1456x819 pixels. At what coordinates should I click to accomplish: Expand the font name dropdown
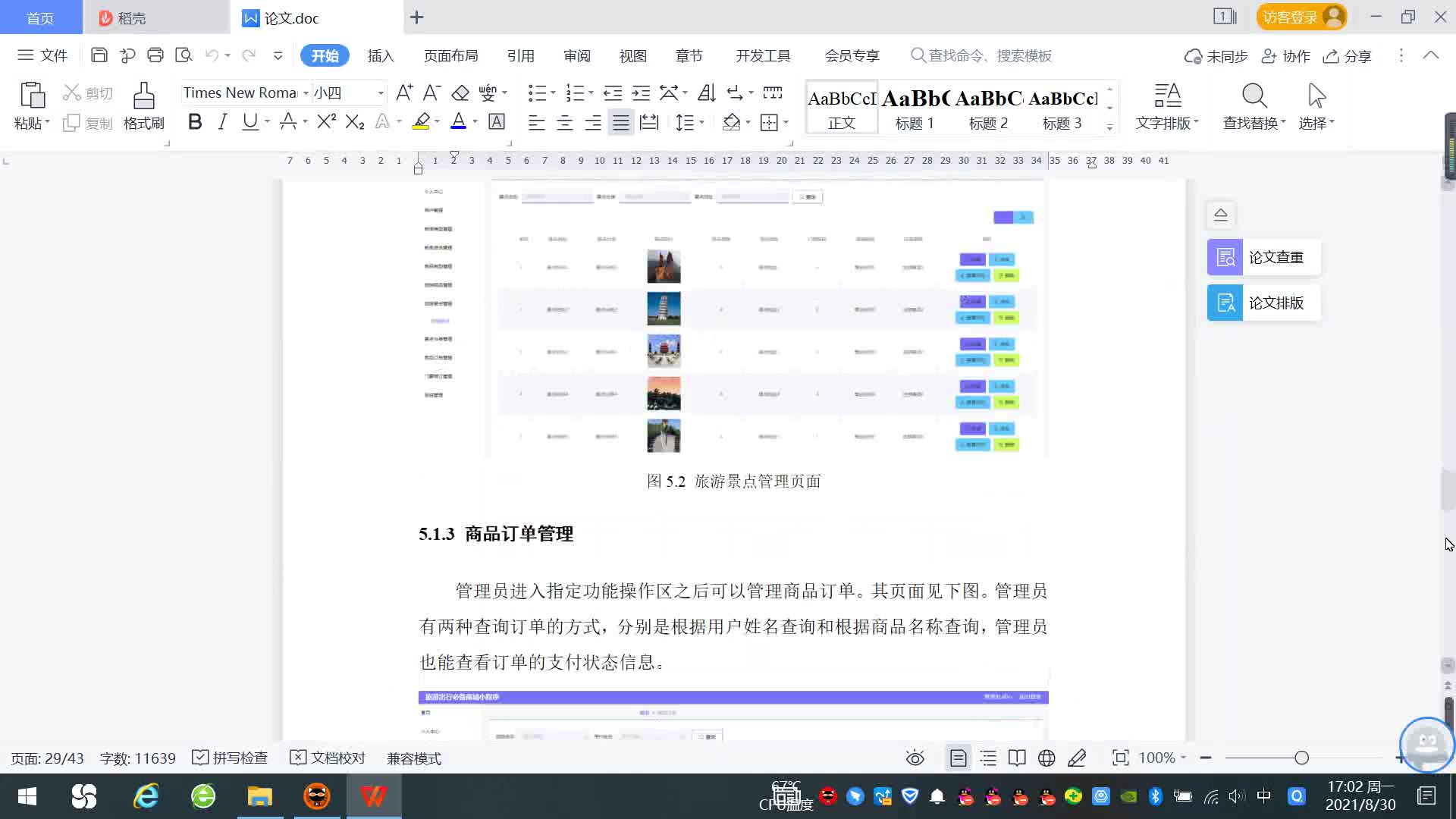point(306,93)
